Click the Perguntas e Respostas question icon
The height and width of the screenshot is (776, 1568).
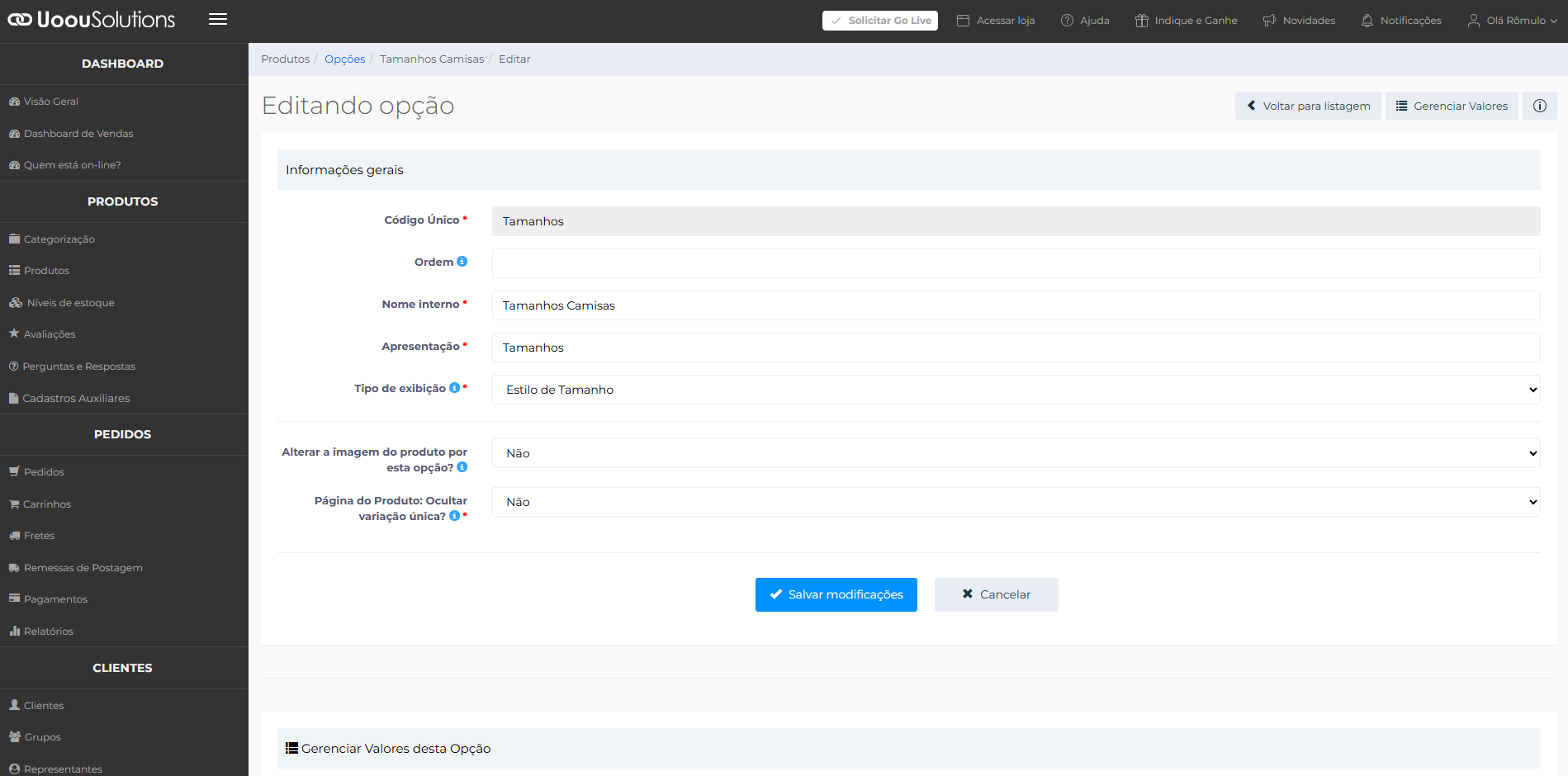13,366
